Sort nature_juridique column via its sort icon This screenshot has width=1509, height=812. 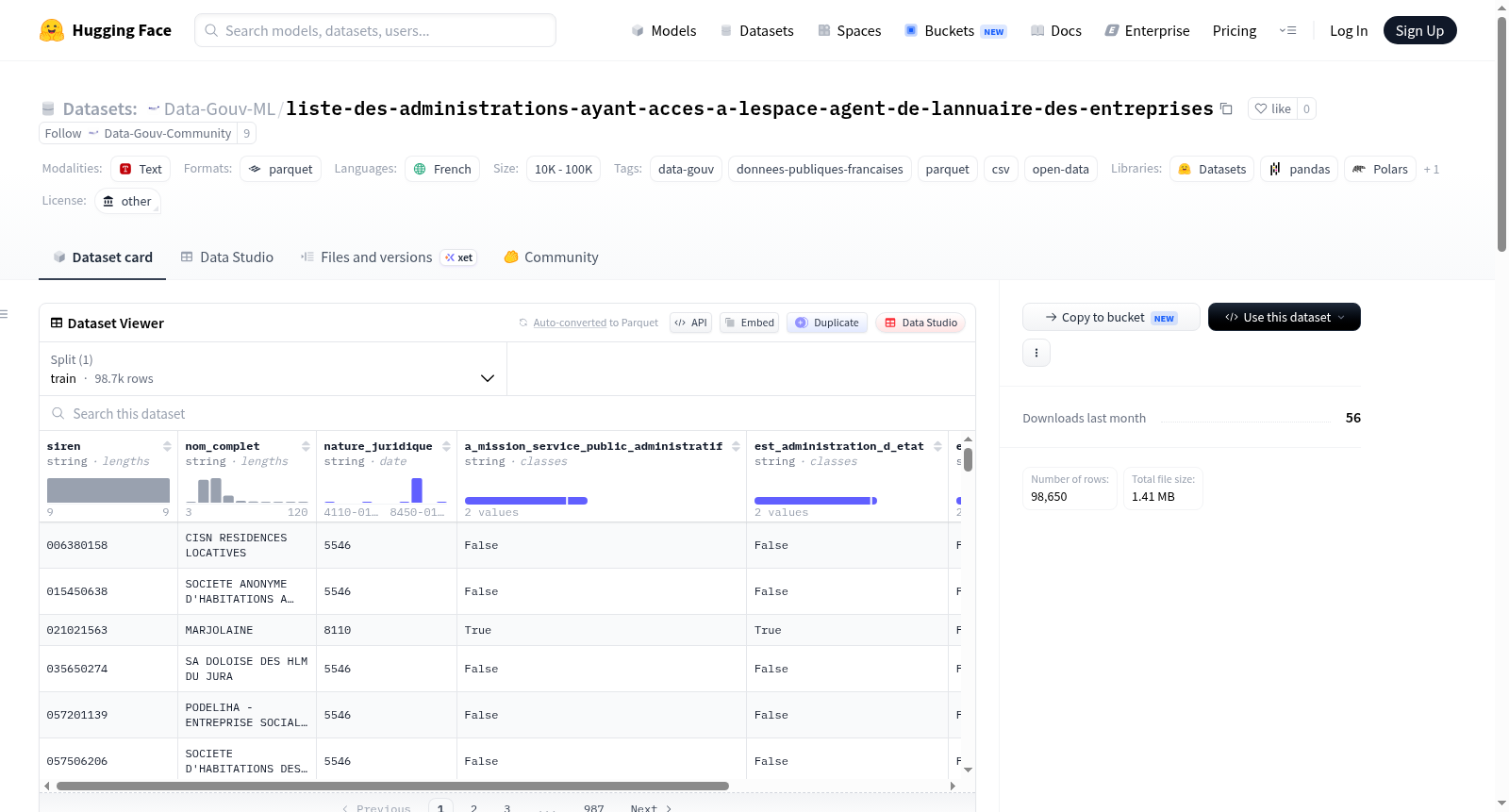click(446, 446)
